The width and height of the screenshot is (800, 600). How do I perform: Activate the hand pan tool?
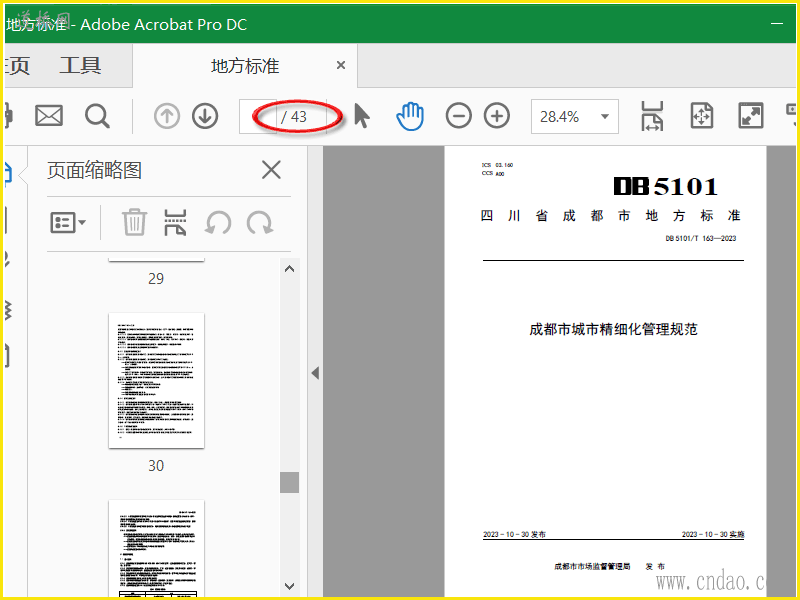410,116
